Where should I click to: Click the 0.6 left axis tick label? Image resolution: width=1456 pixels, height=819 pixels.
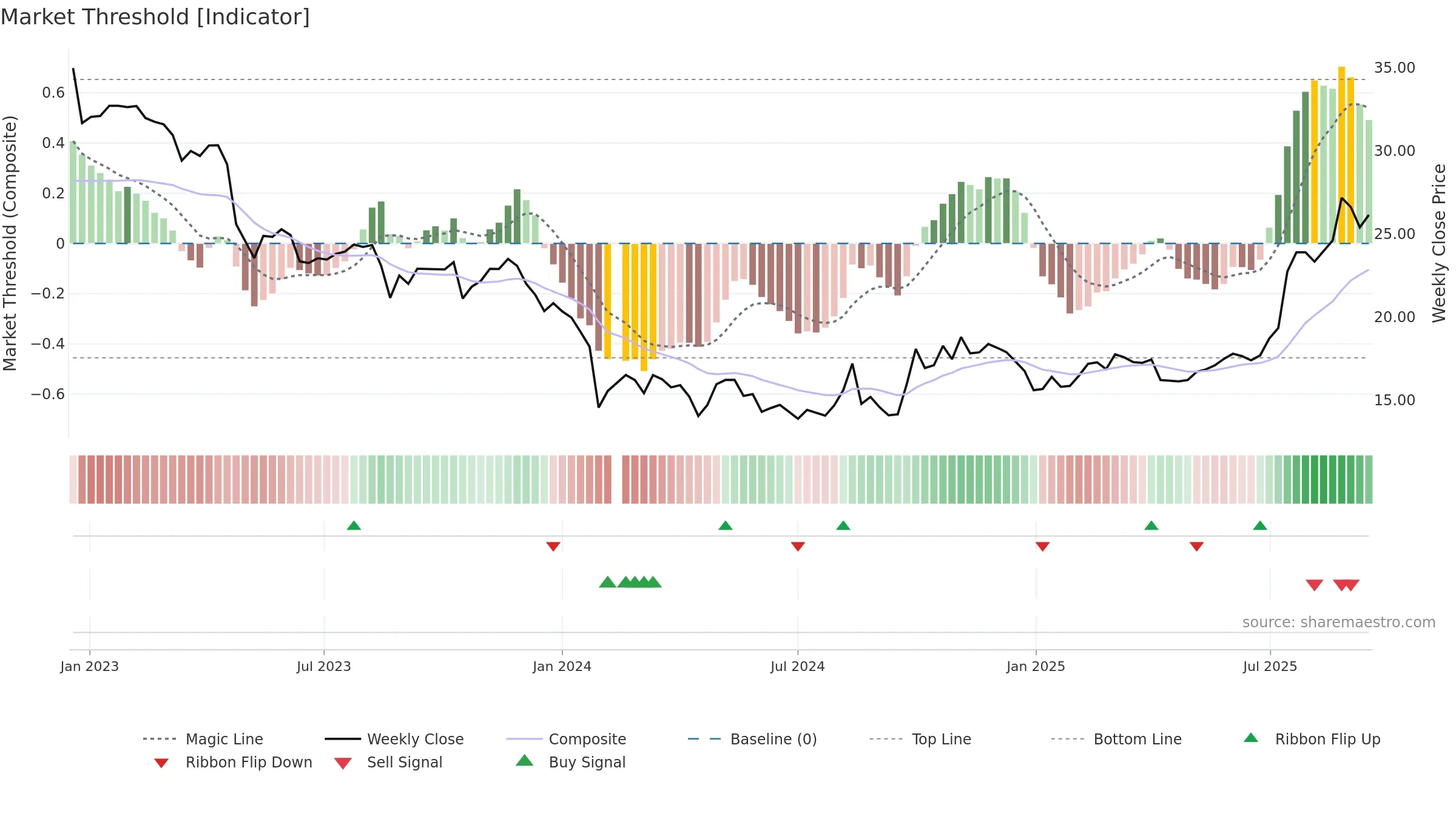pos(53,93)
